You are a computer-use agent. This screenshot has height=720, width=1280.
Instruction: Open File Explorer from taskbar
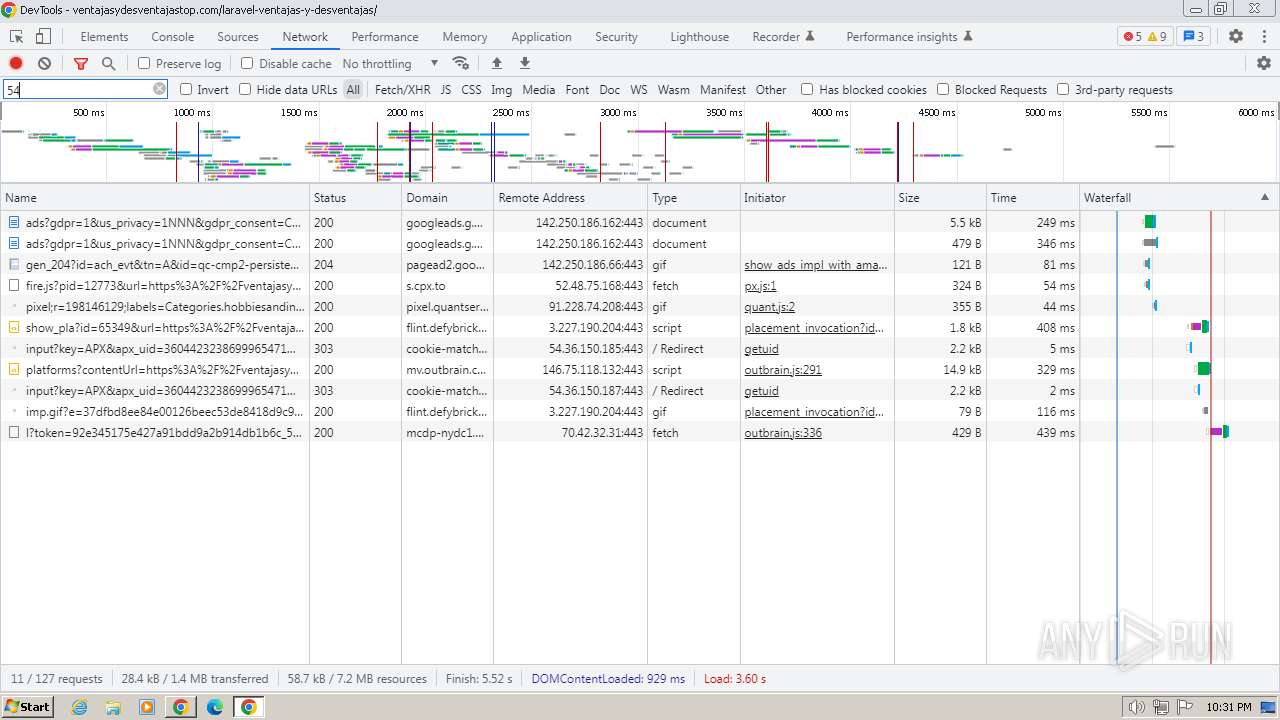[113, 707]
